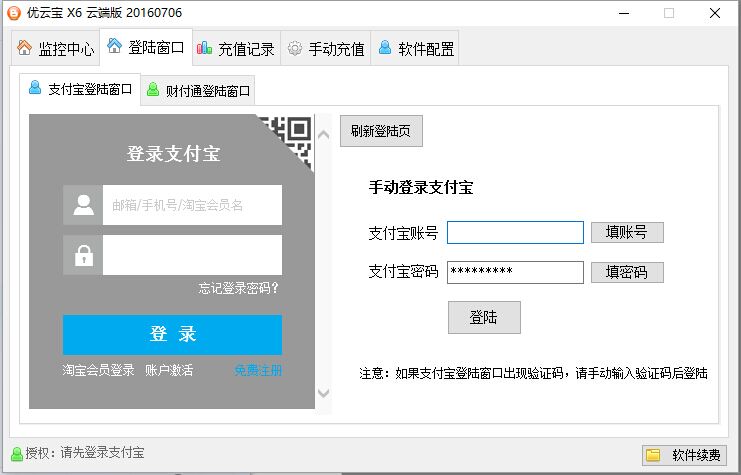Click the folder icon on 软件续费 button
741x475 pixels.
pyautogui.click(x=654, y=455)
